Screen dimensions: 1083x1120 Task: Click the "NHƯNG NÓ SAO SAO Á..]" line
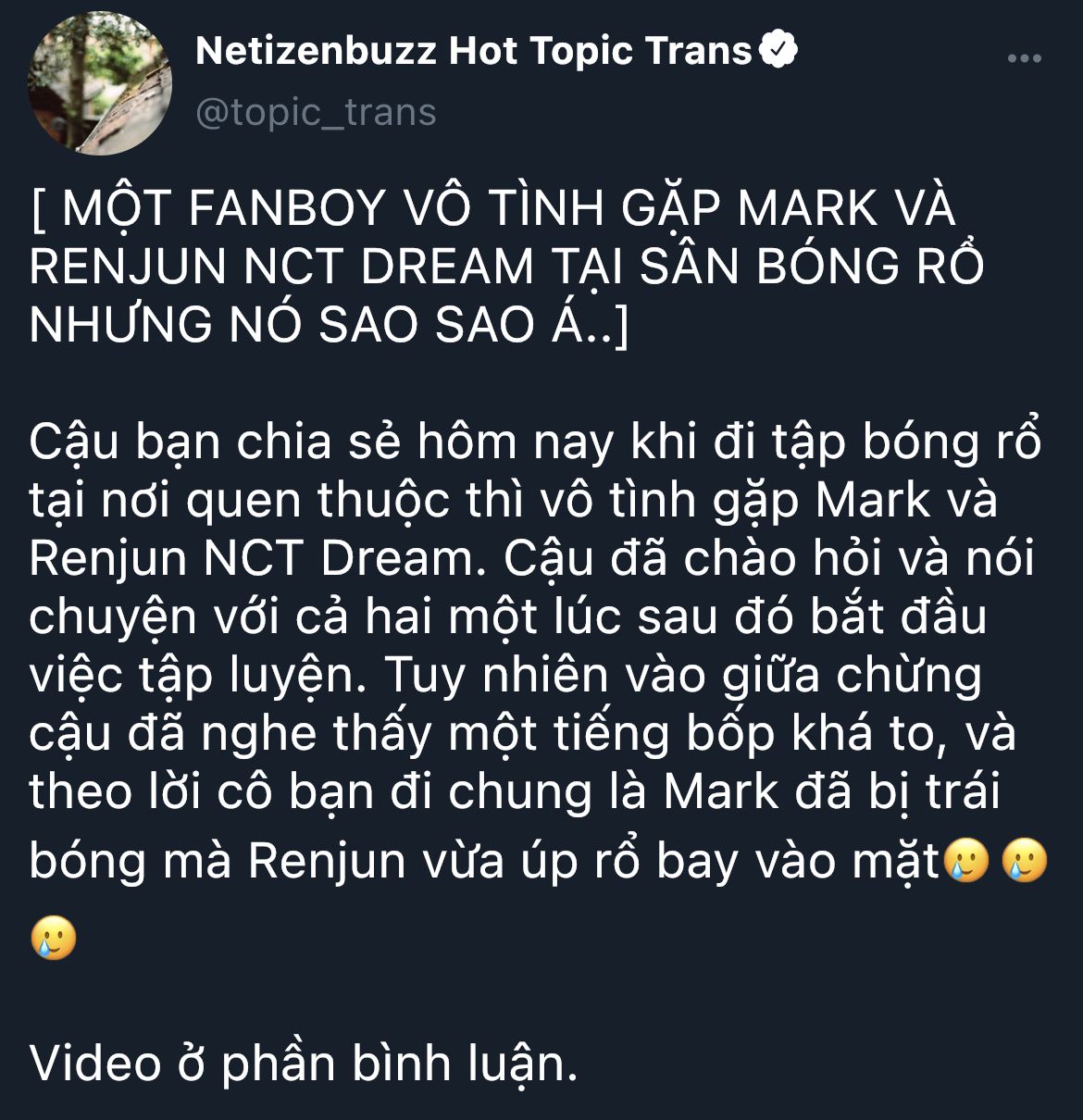[x=330, y=325]
